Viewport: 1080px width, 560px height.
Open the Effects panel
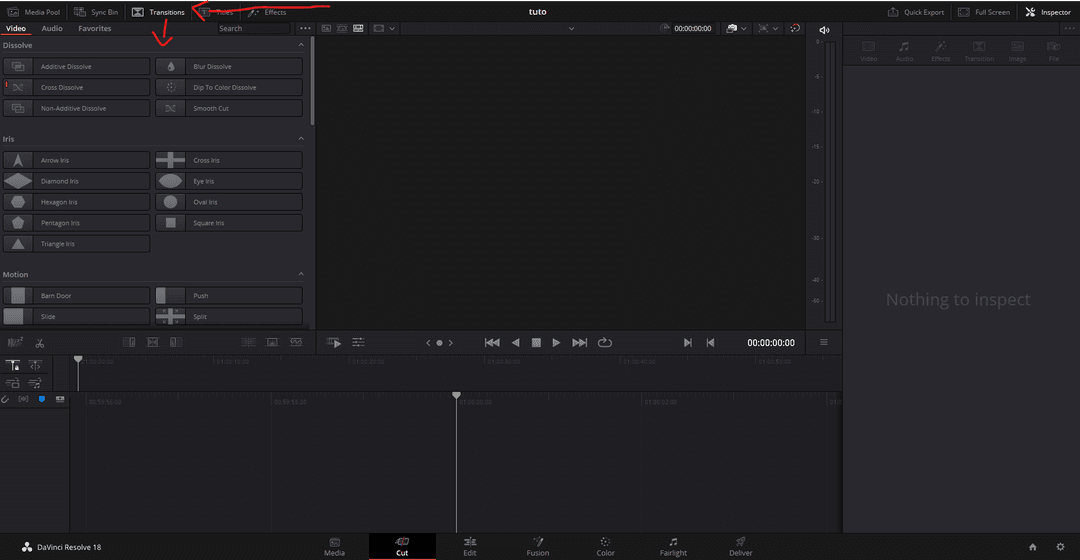point(267,12)
